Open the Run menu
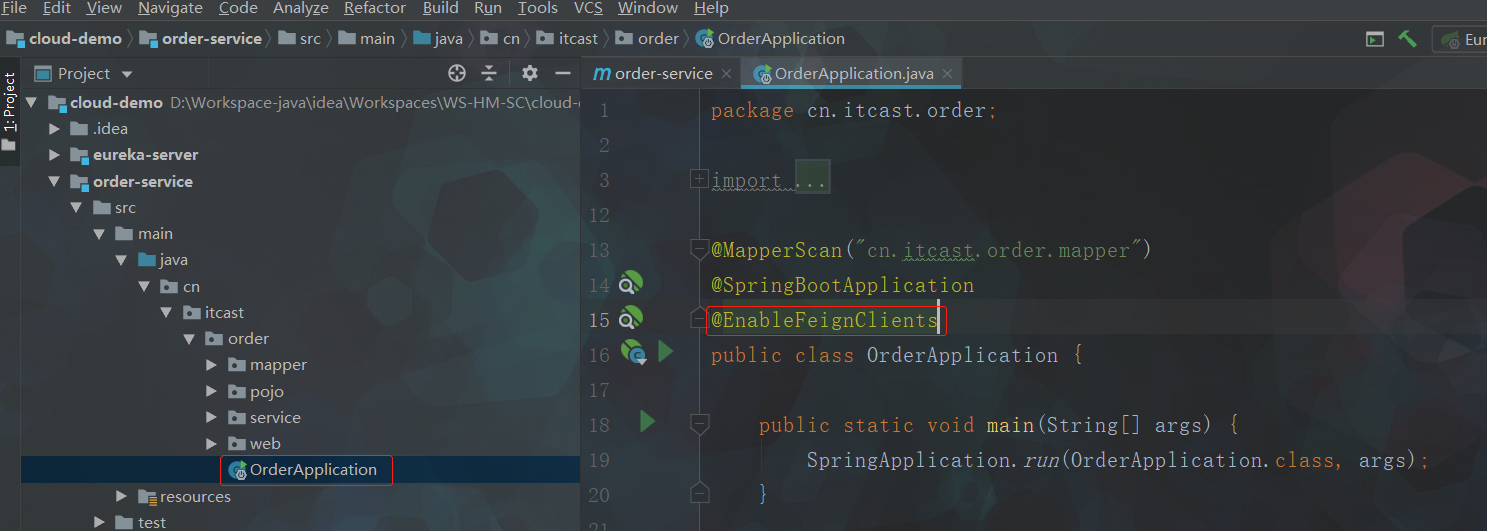 [x=488, y=8]
